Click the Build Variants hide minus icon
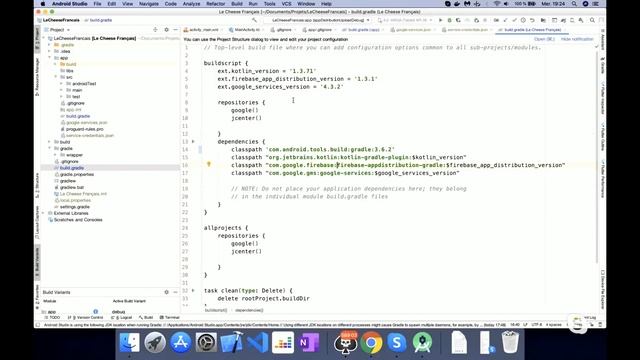Viewport: 640px width, 360px height. click(x=176, y=292)
